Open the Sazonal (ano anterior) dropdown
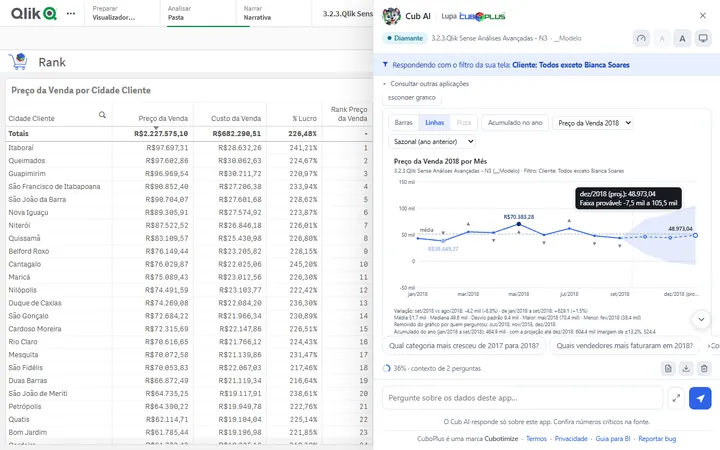The image size is (720, 450). [x=432, y=141]
